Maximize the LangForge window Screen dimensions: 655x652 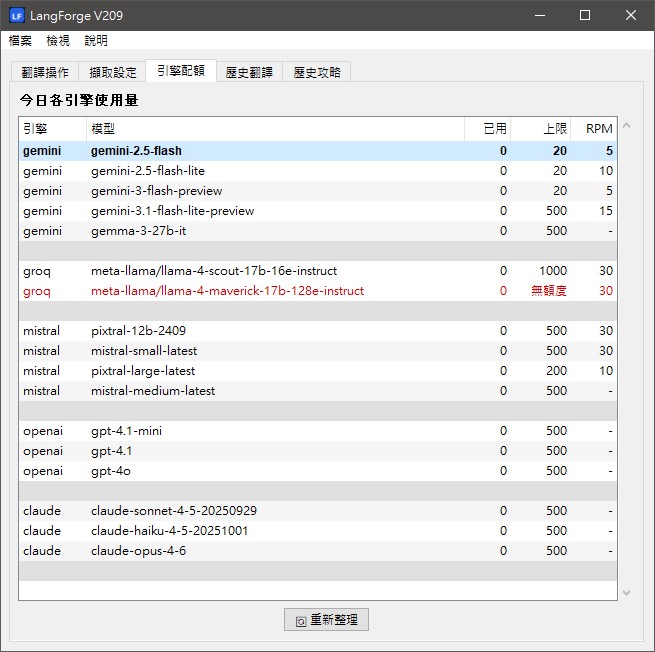(x=585, y=15)
